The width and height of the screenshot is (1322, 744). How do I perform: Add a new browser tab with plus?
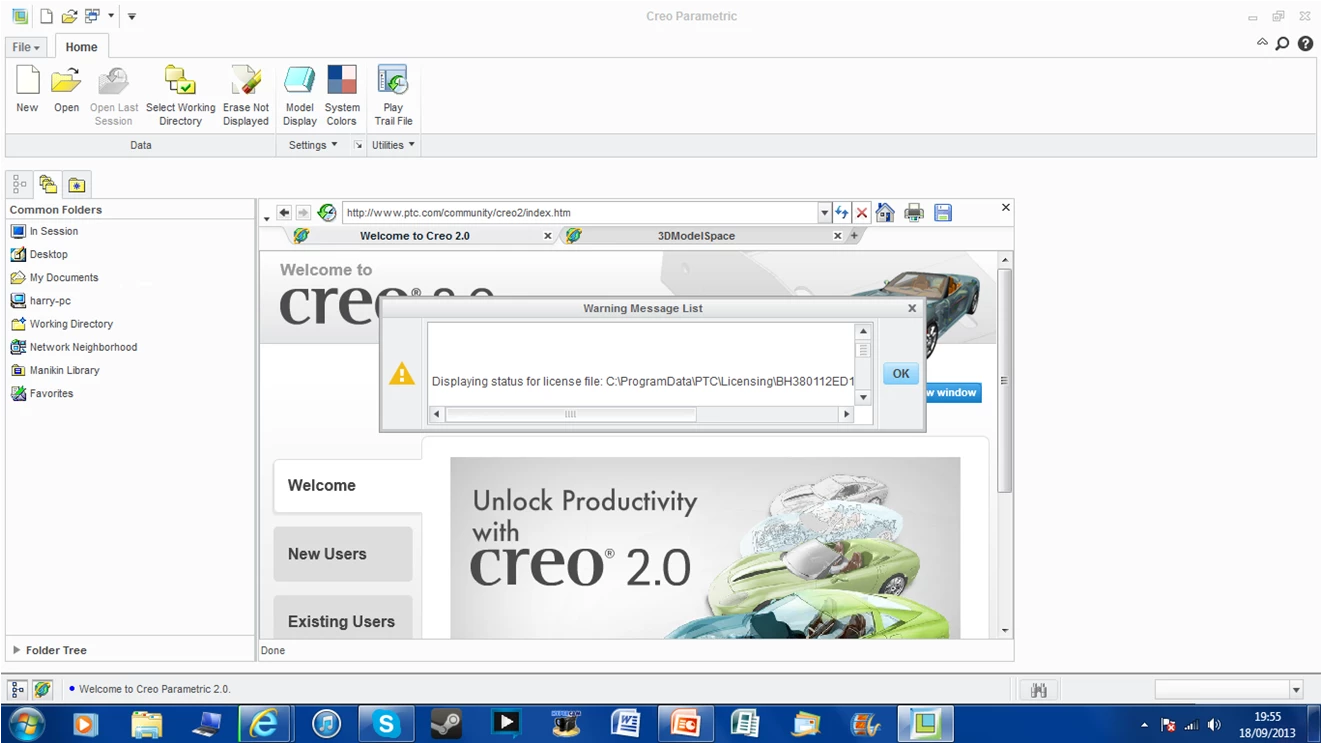click(x=853, y=236)
